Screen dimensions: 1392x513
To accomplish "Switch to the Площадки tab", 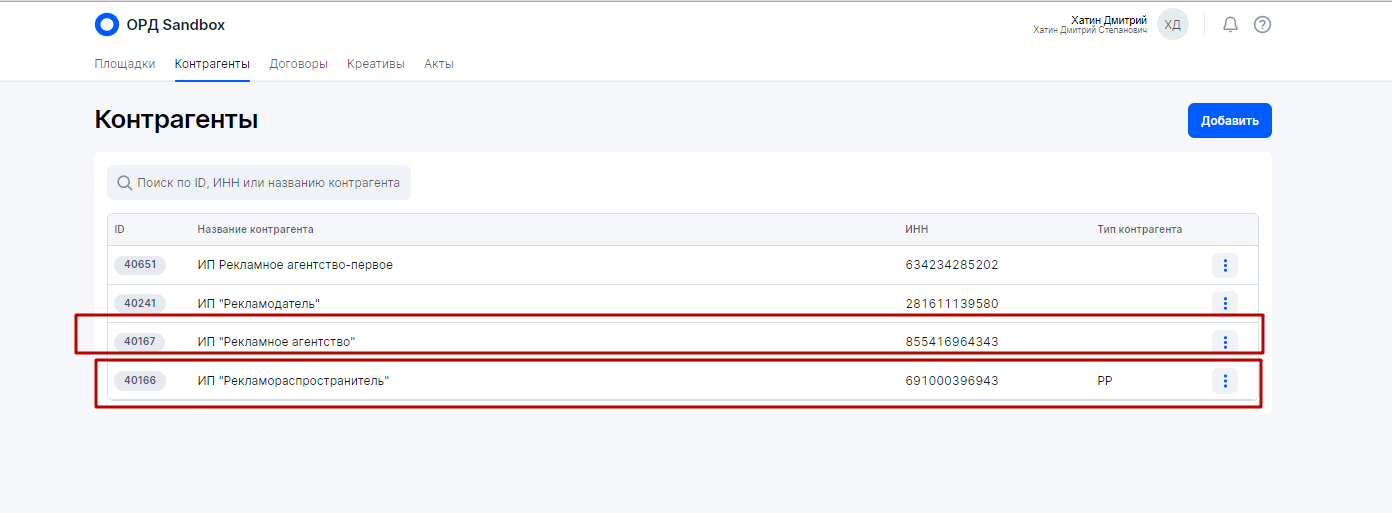I will (125, 64).
